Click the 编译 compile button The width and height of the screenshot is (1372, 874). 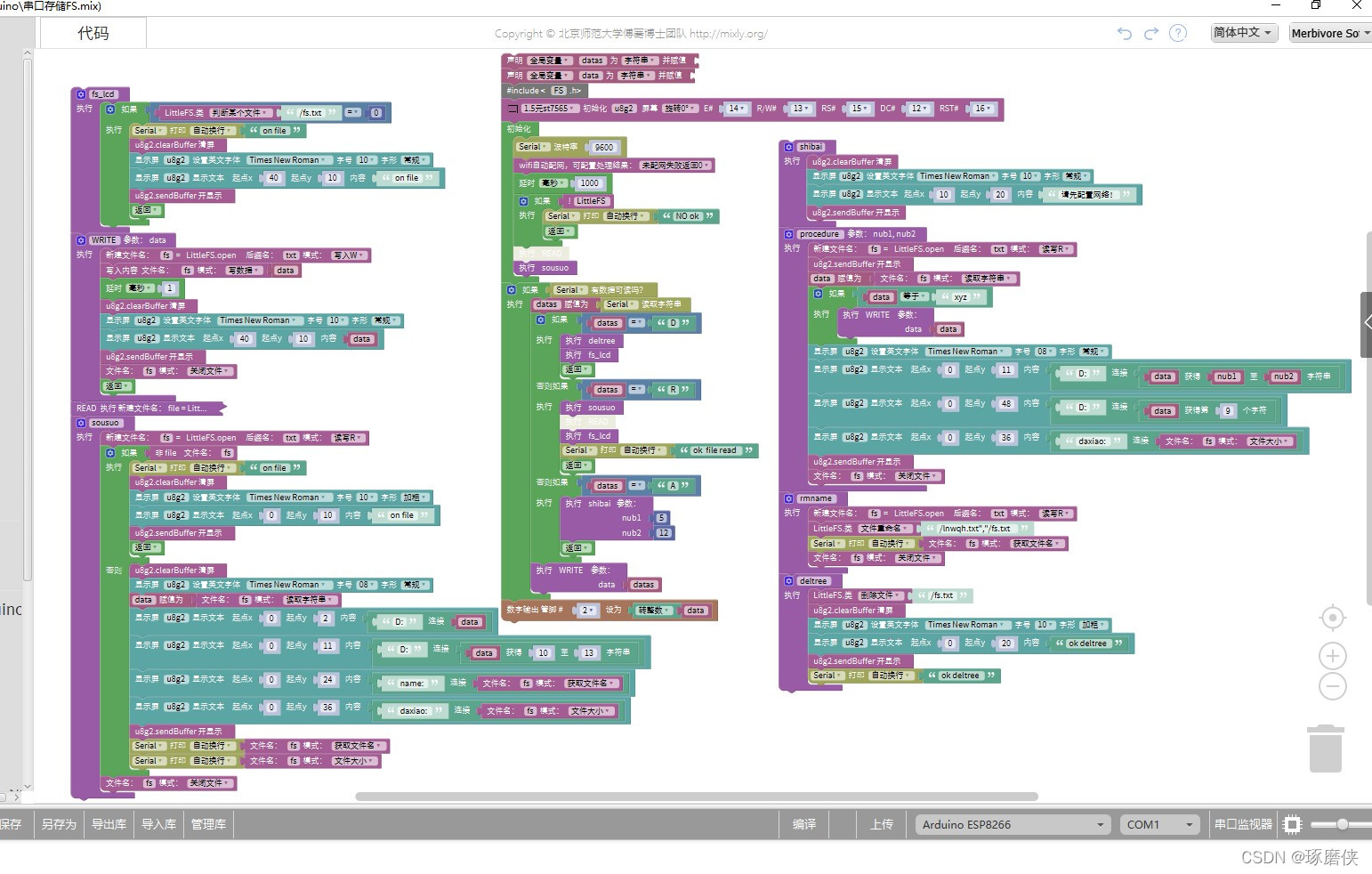(x=805, y=824)
